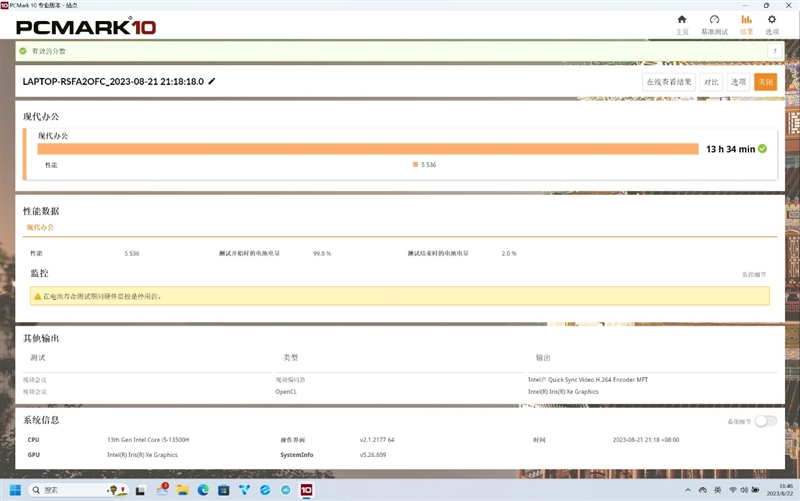800x501 pixels.
Task: Click the 13th Gen Intel Core i5-13500H text
Action: (148, 439)
